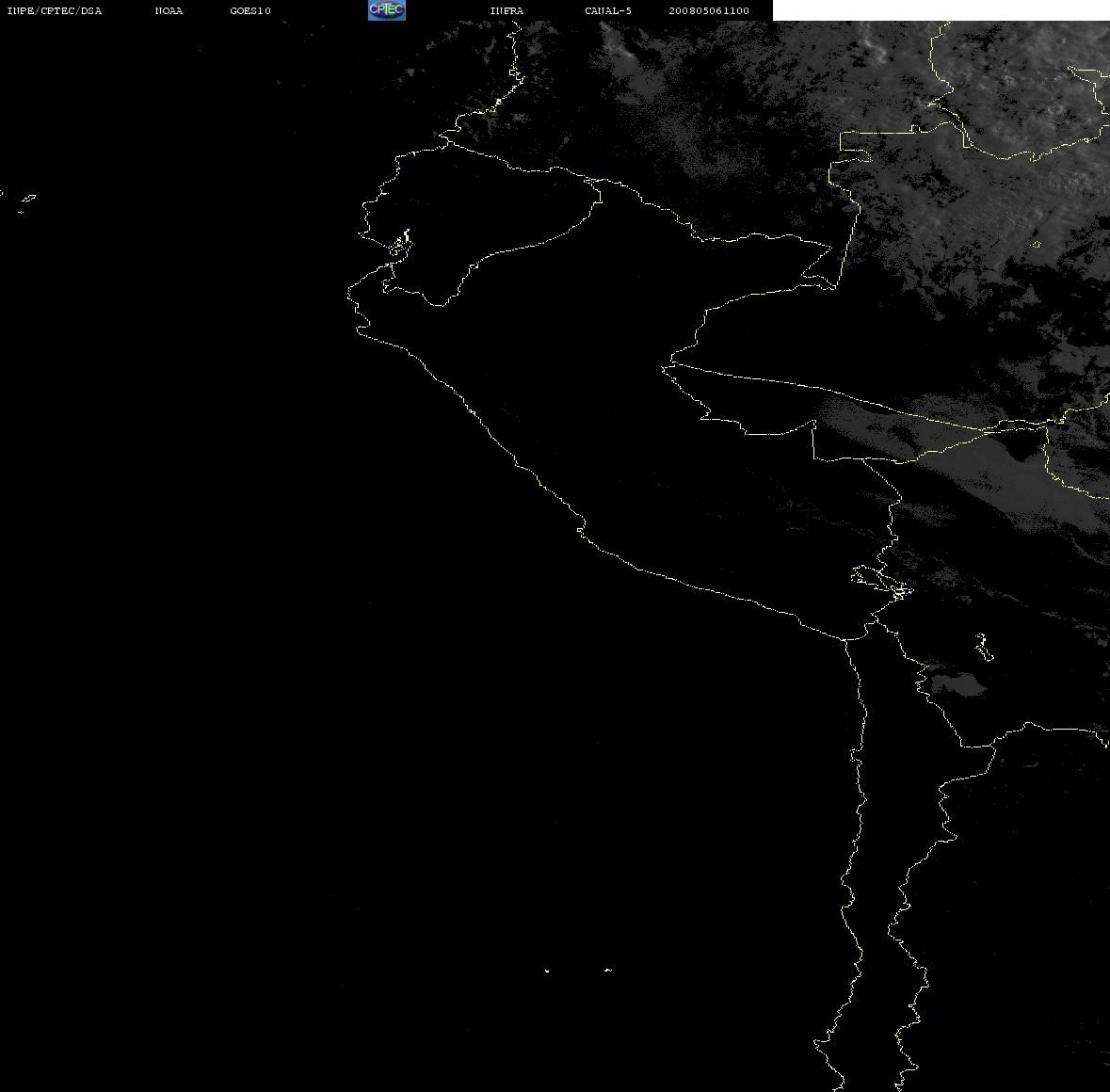
Task: Click the CANAL-5 channel label
Action: (608, 10)
